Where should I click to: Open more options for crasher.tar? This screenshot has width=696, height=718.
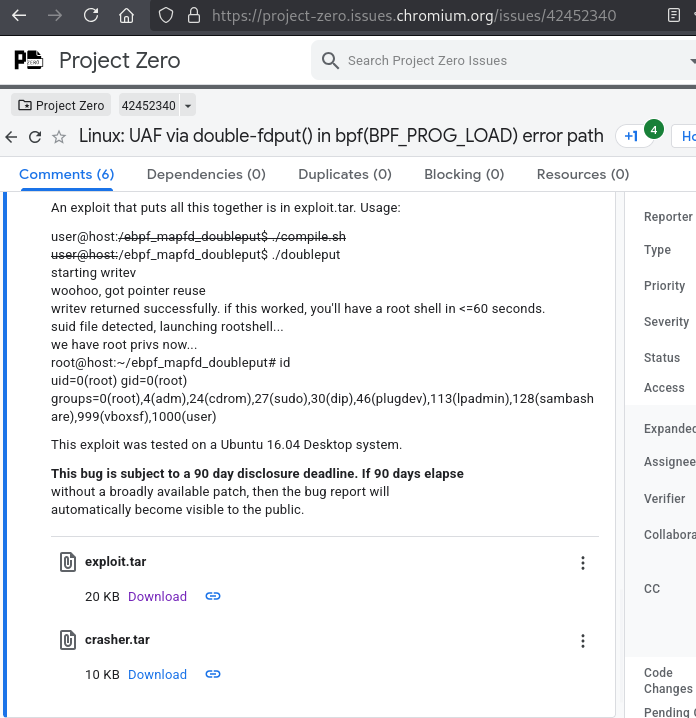[x=583, y=641]
